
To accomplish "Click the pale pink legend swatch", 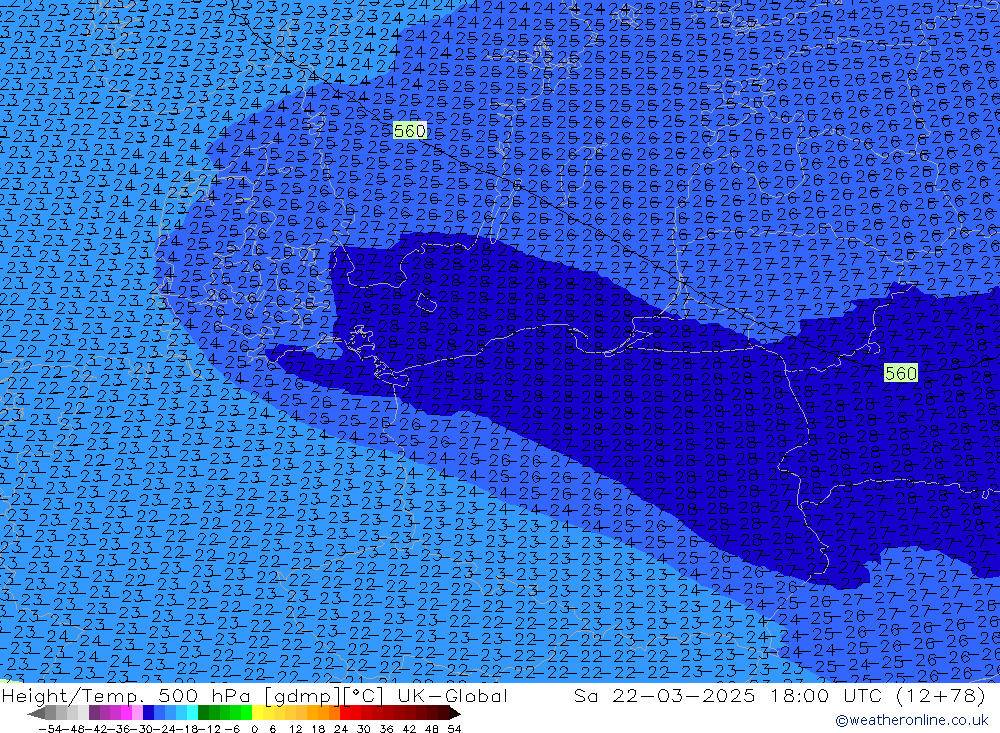I will coord(137,713).
